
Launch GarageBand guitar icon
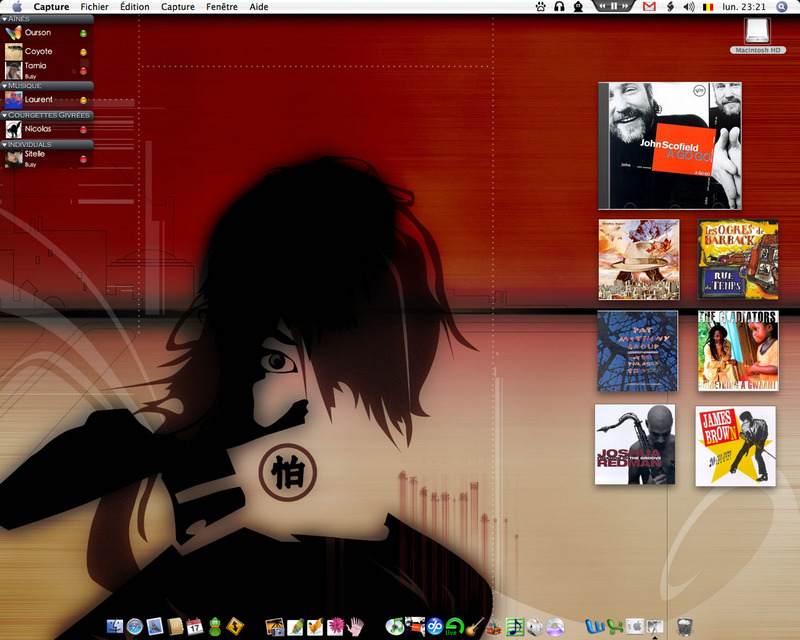coord(474,626)
